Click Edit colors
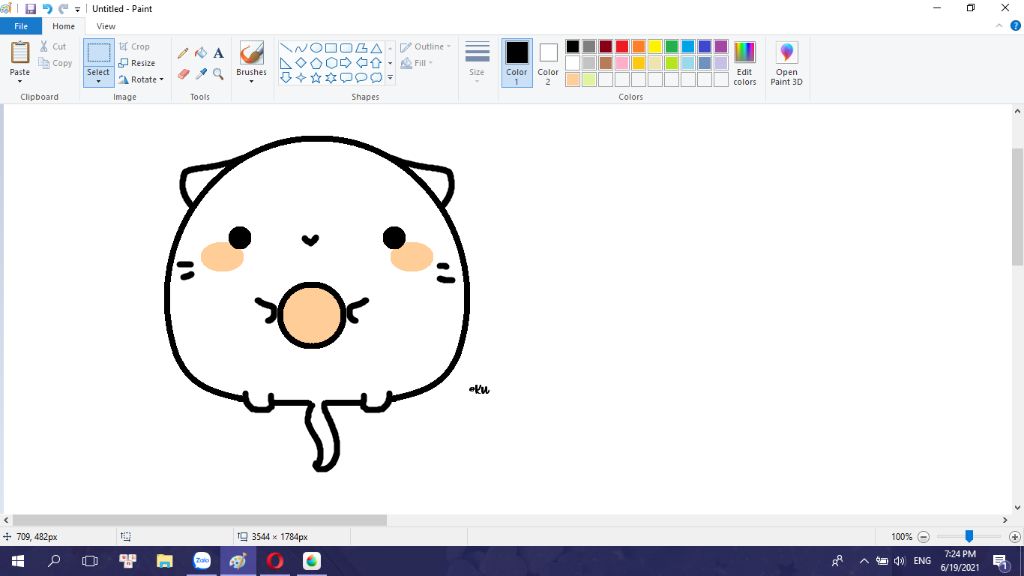Image resolution: width=1024 pixels, height=576 pixels. coord(744,63)
